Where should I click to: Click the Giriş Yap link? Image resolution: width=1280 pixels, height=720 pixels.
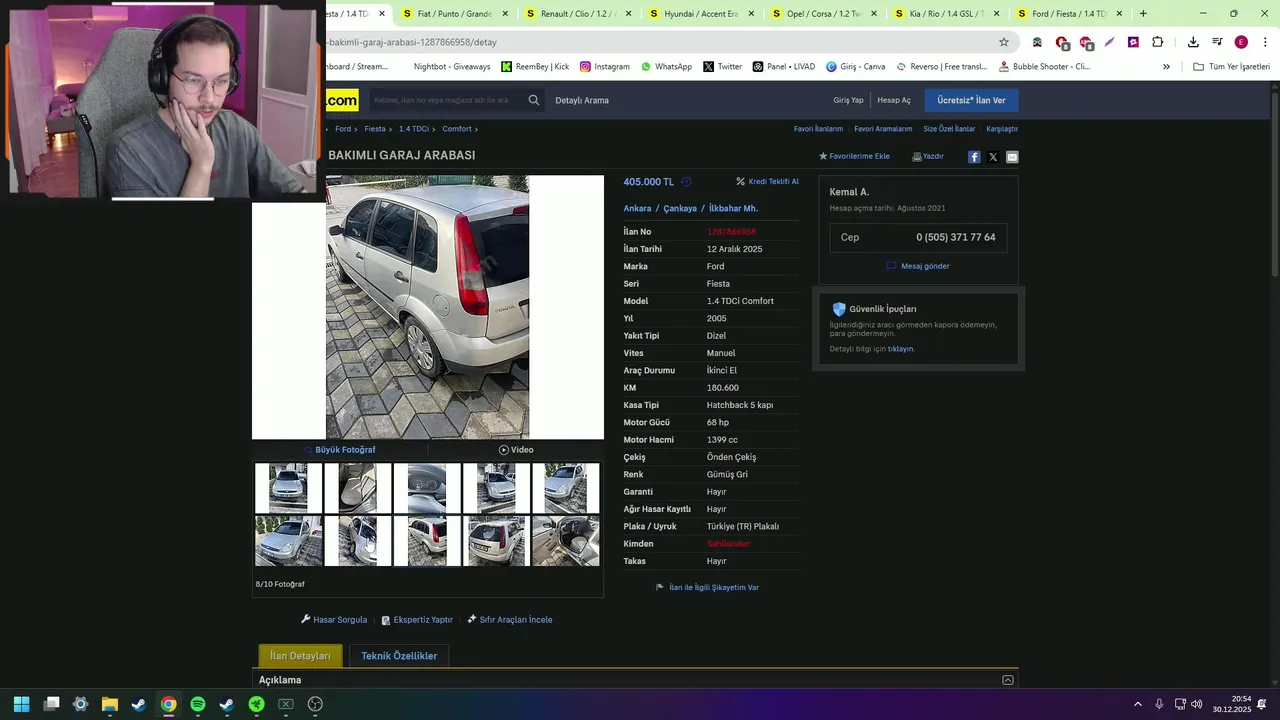coord(848,100)
